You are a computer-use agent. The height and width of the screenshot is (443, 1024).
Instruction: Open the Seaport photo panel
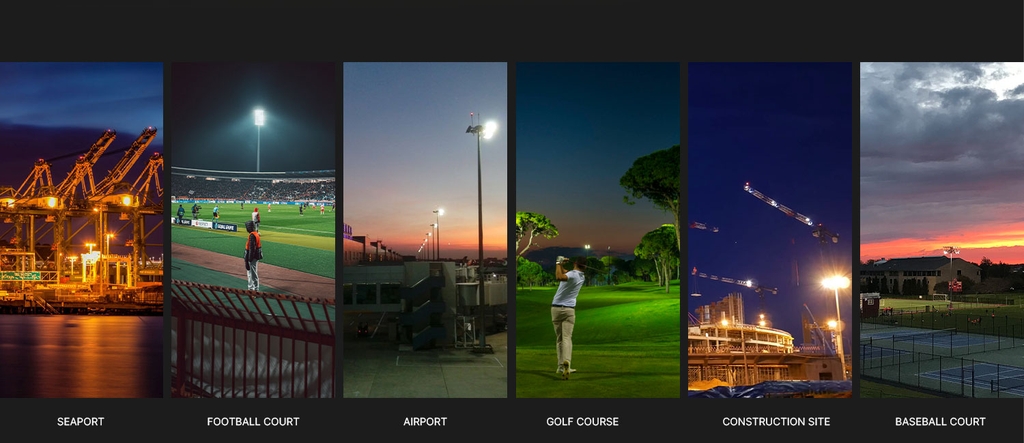pos(81,230)
